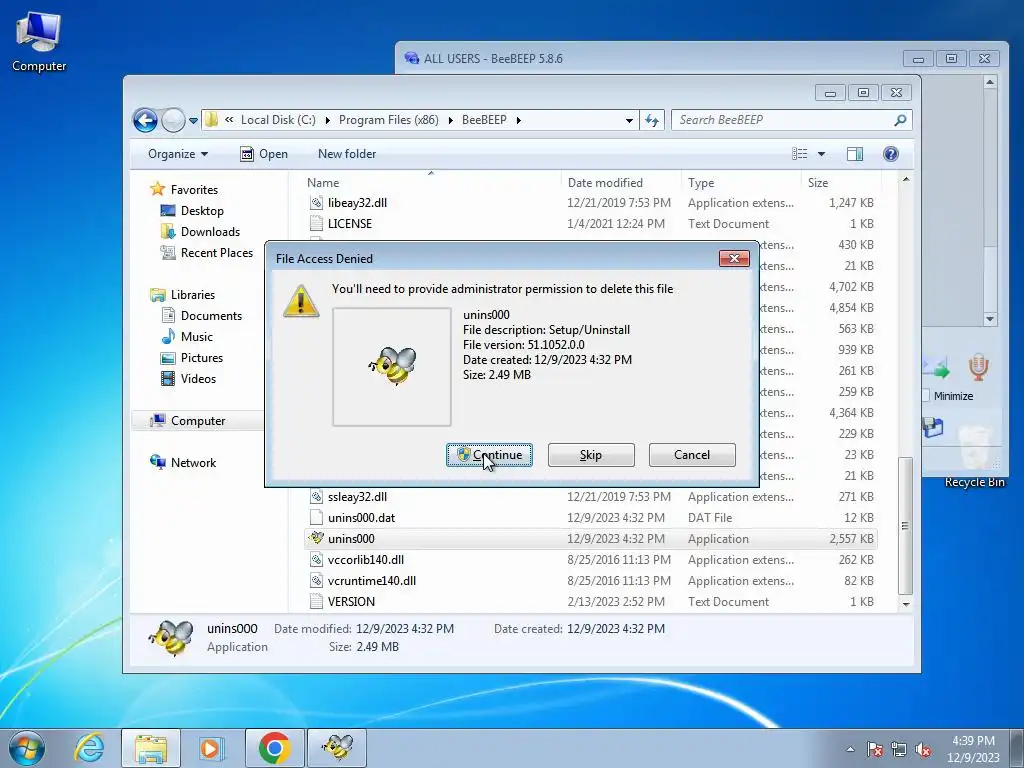Click the microphone icon in BeeBEEP window

click(x=978, y=368)
